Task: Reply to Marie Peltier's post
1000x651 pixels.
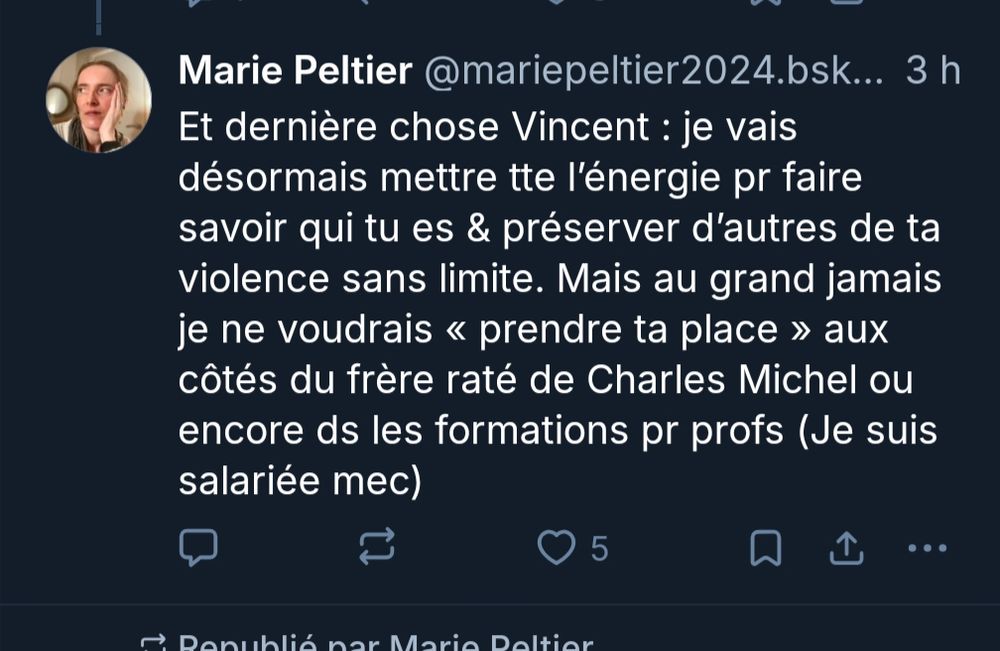Action: pos(198,547)
